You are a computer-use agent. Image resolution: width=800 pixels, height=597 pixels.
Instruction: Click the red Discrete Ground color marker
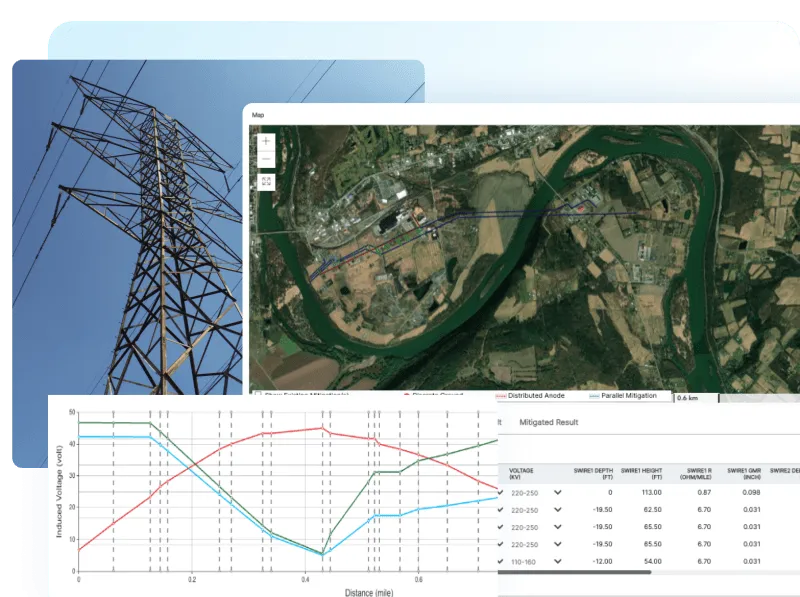[x=405, y=395]
